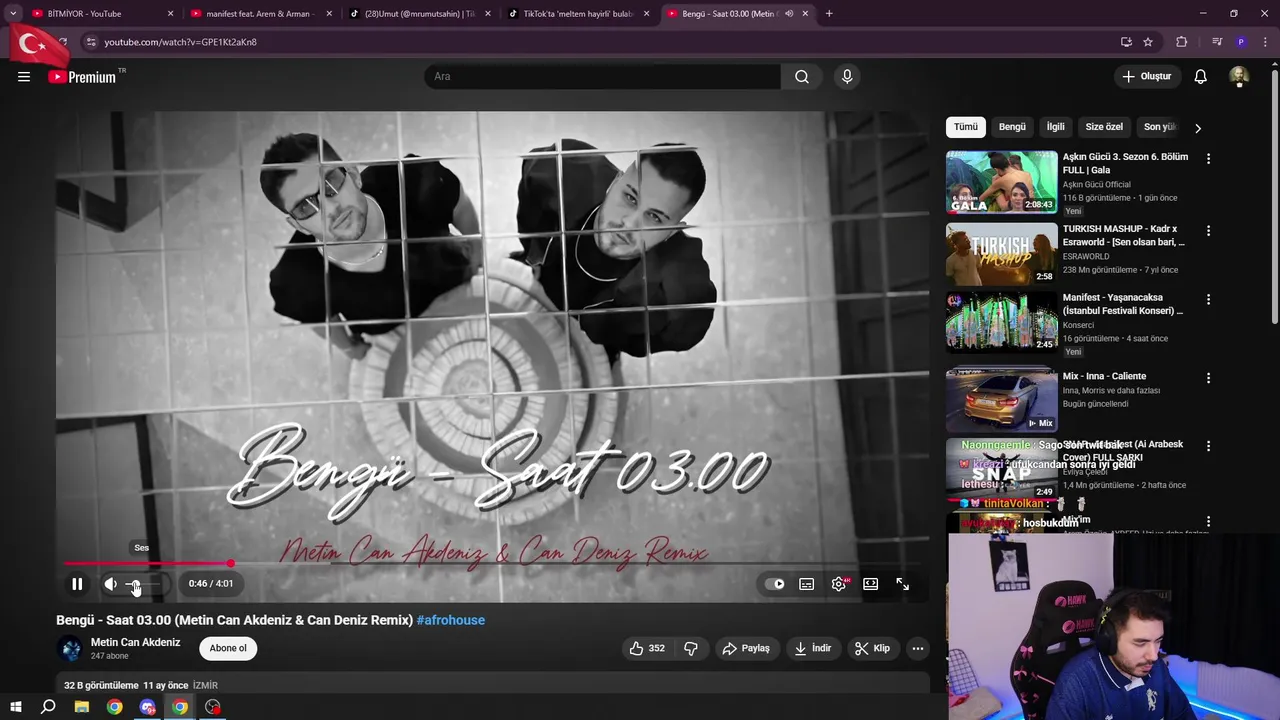Open OBS Studio from taskbar

coord(213,707)
